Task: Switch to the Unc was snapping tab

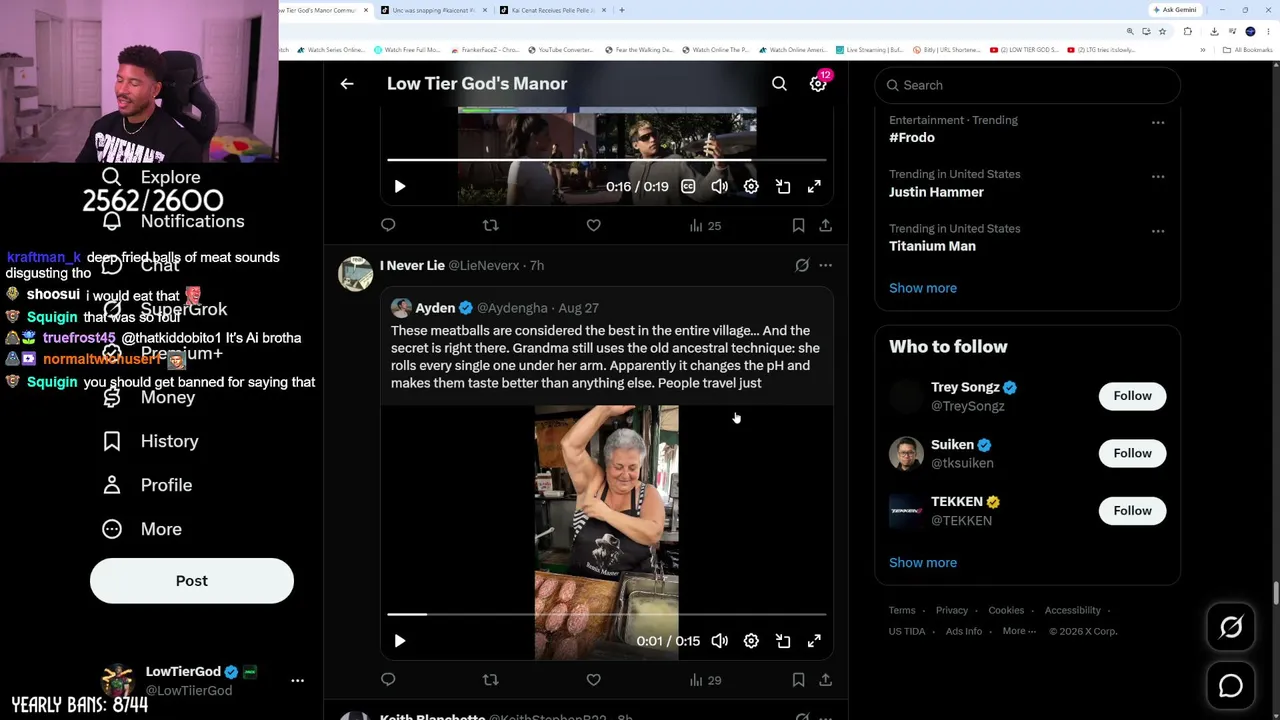Action: tap(432, 10)
